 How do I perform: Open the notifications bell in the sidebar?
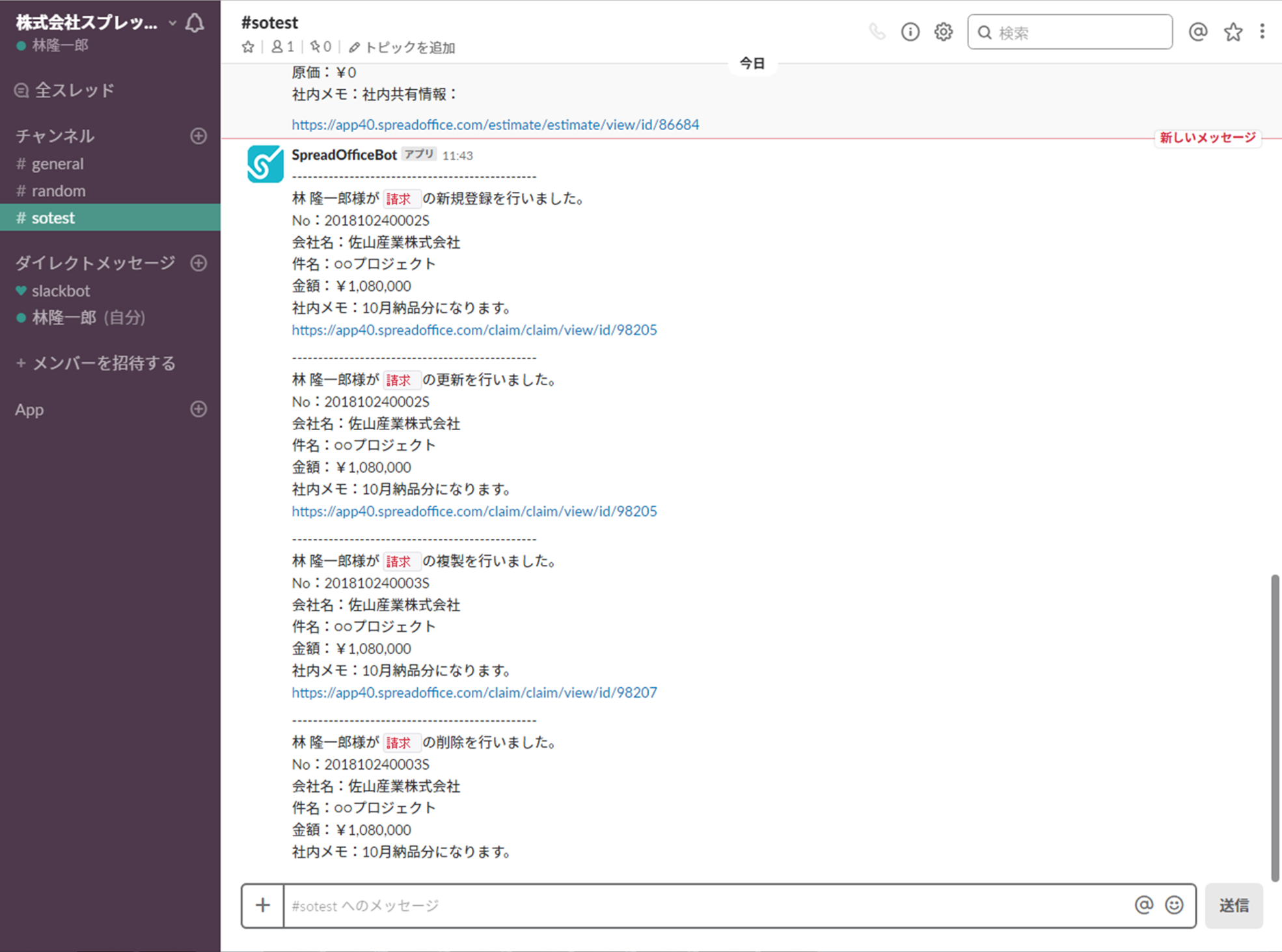click(x=195, y=23)
